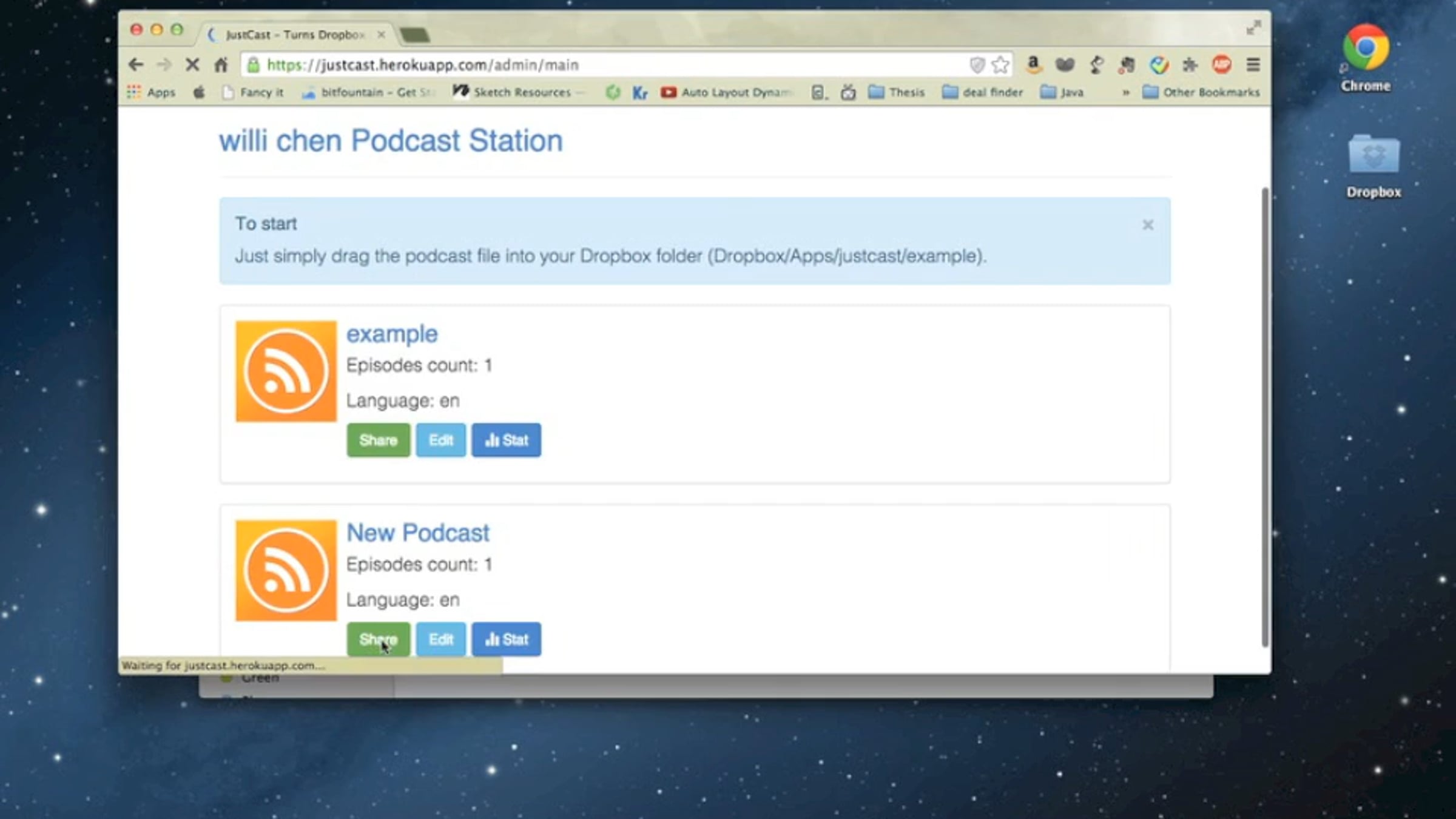Open the willi chen Podcast Station heading link
The image size is (1456, 819).
[x=391, y=141]
